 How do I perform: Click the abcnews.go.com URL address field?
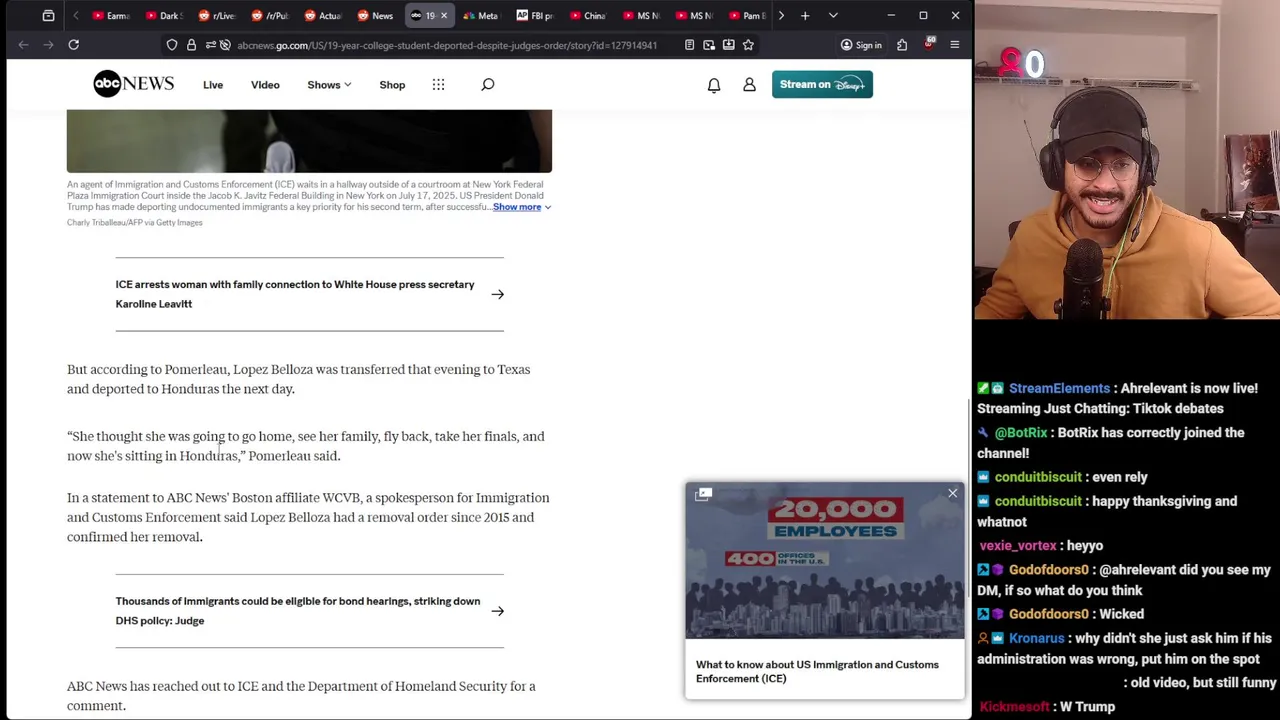(x=446, y=45)
